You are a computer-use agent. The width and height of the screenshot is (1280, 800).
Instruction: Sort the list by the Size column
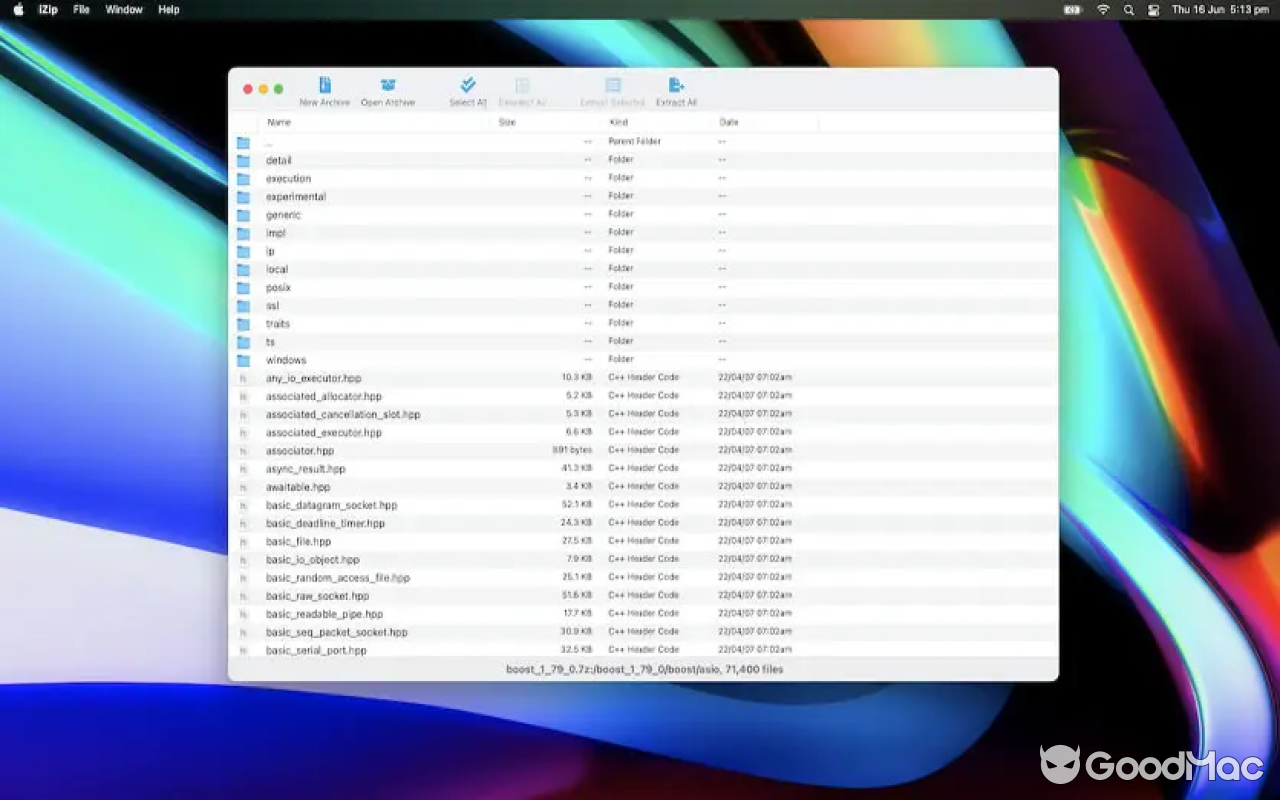507,121
